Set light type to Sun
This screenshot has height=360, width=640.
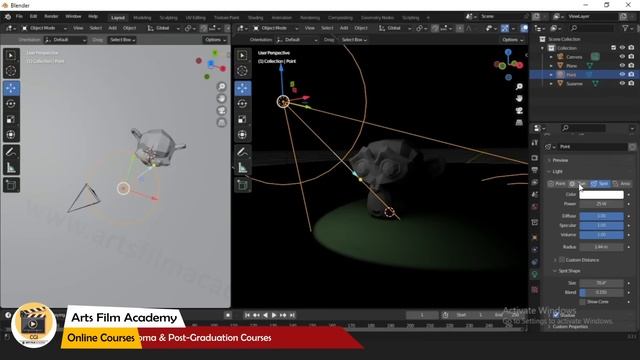coord(578,184)
